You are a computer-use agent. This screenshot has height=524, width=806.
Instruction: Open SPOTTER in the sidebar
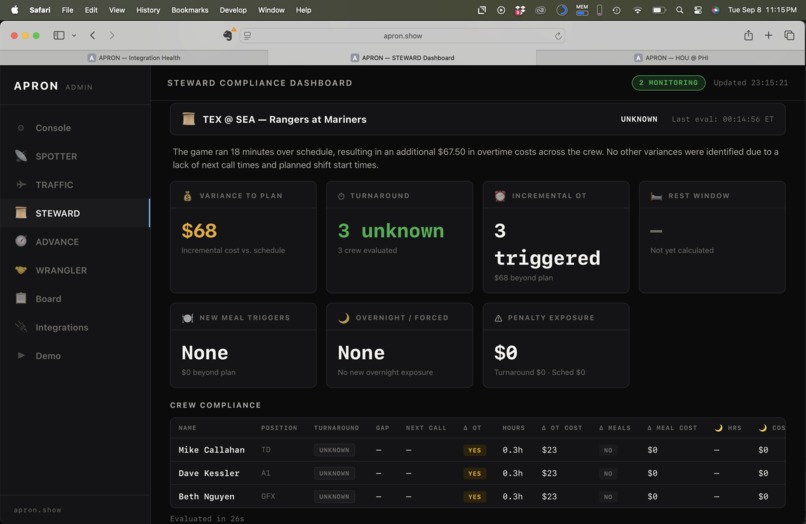(x=75, y=156)
